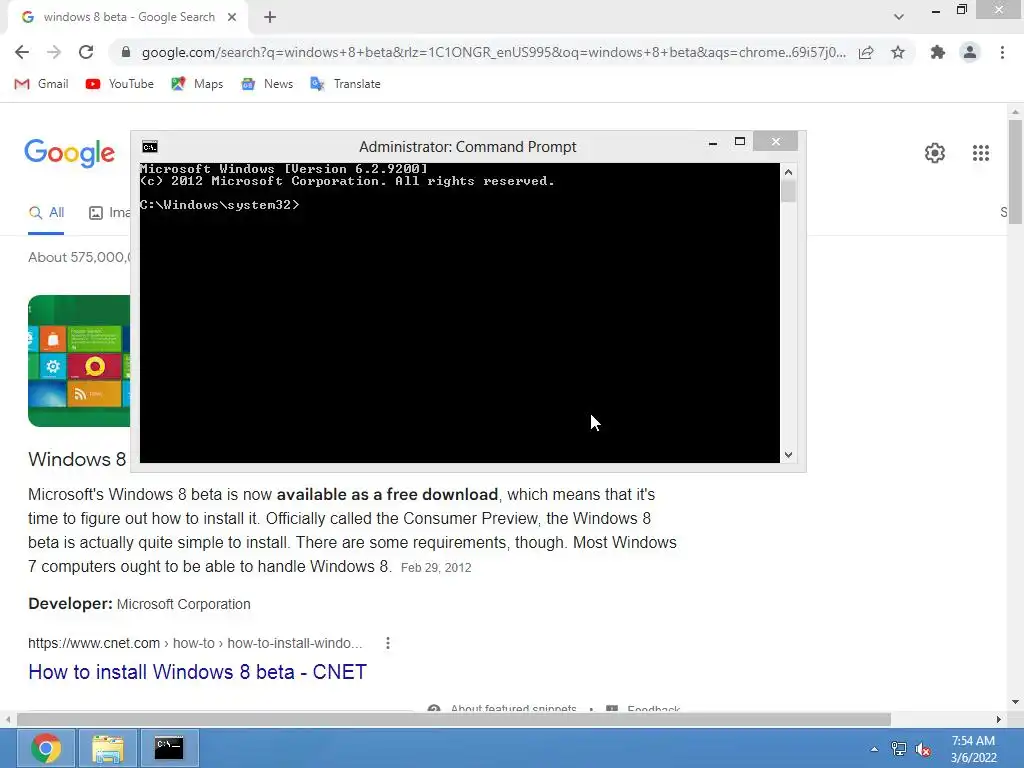This screenshot has width=1024, height=768.
Task: Open the Translate bookmark
Action: (345, 84)
